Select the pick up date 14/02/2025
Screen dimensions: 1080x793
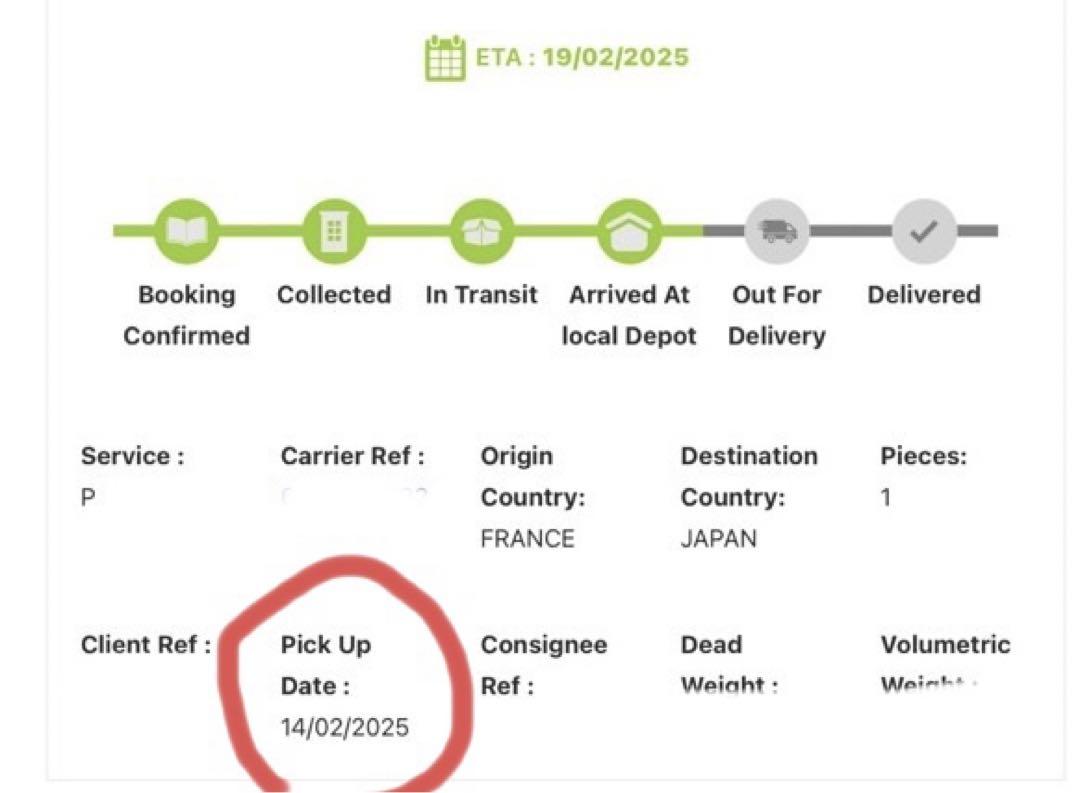[x=345, y=728]
